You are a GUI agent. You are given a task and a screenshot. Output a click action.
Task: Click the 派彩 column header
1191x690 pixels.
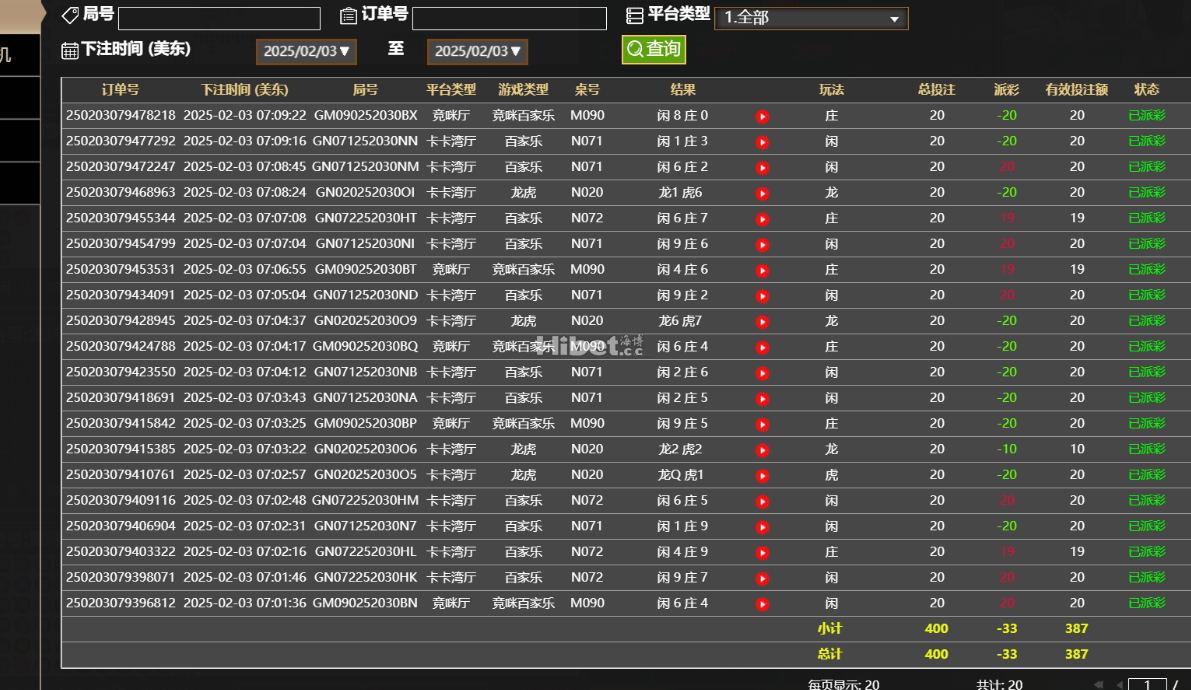tap(1006, 90)
